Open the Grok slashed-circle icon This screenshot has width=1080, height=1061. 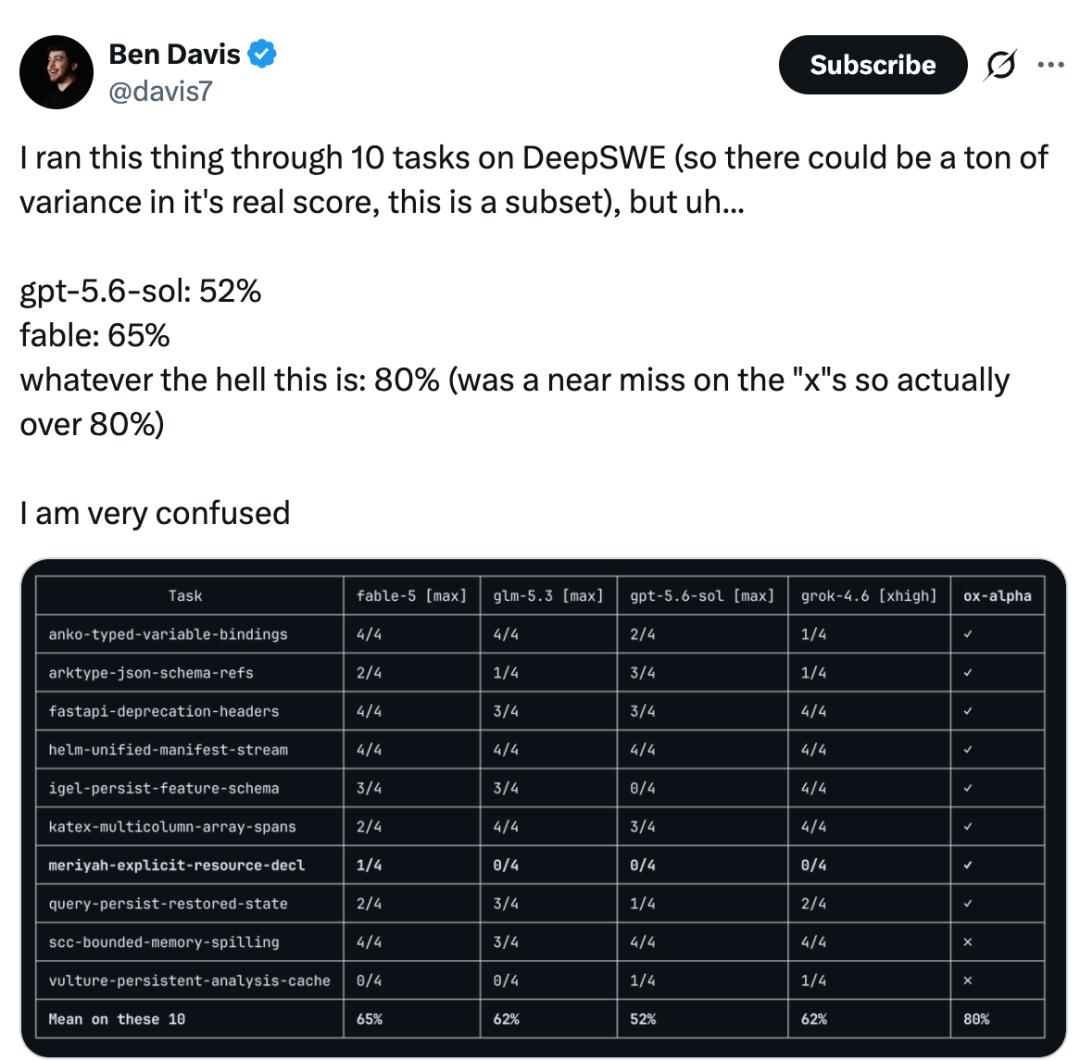pos(1000,65)
